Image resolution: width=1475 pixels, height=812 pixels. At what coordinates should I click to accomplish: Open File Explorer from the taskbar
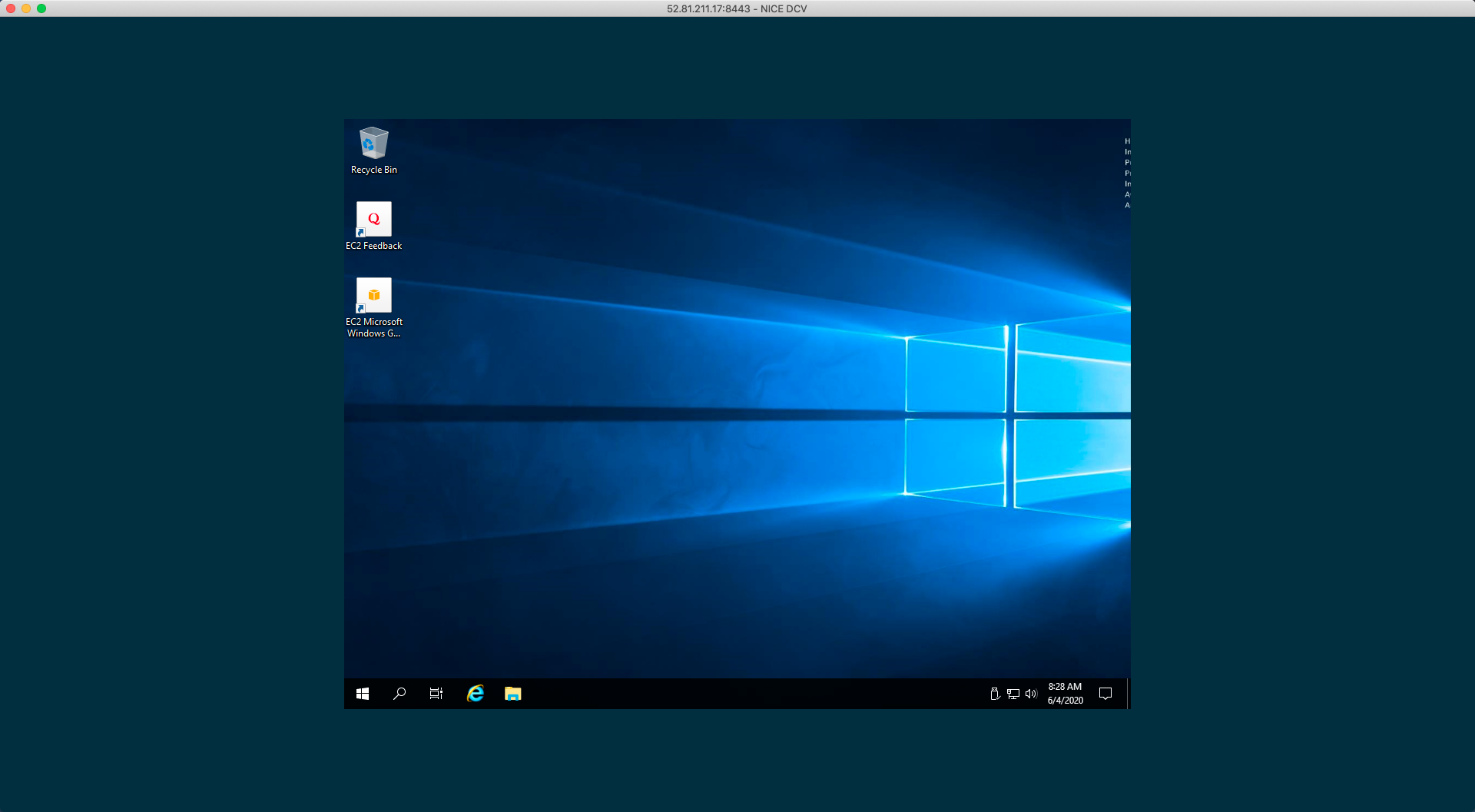point(512,694)
